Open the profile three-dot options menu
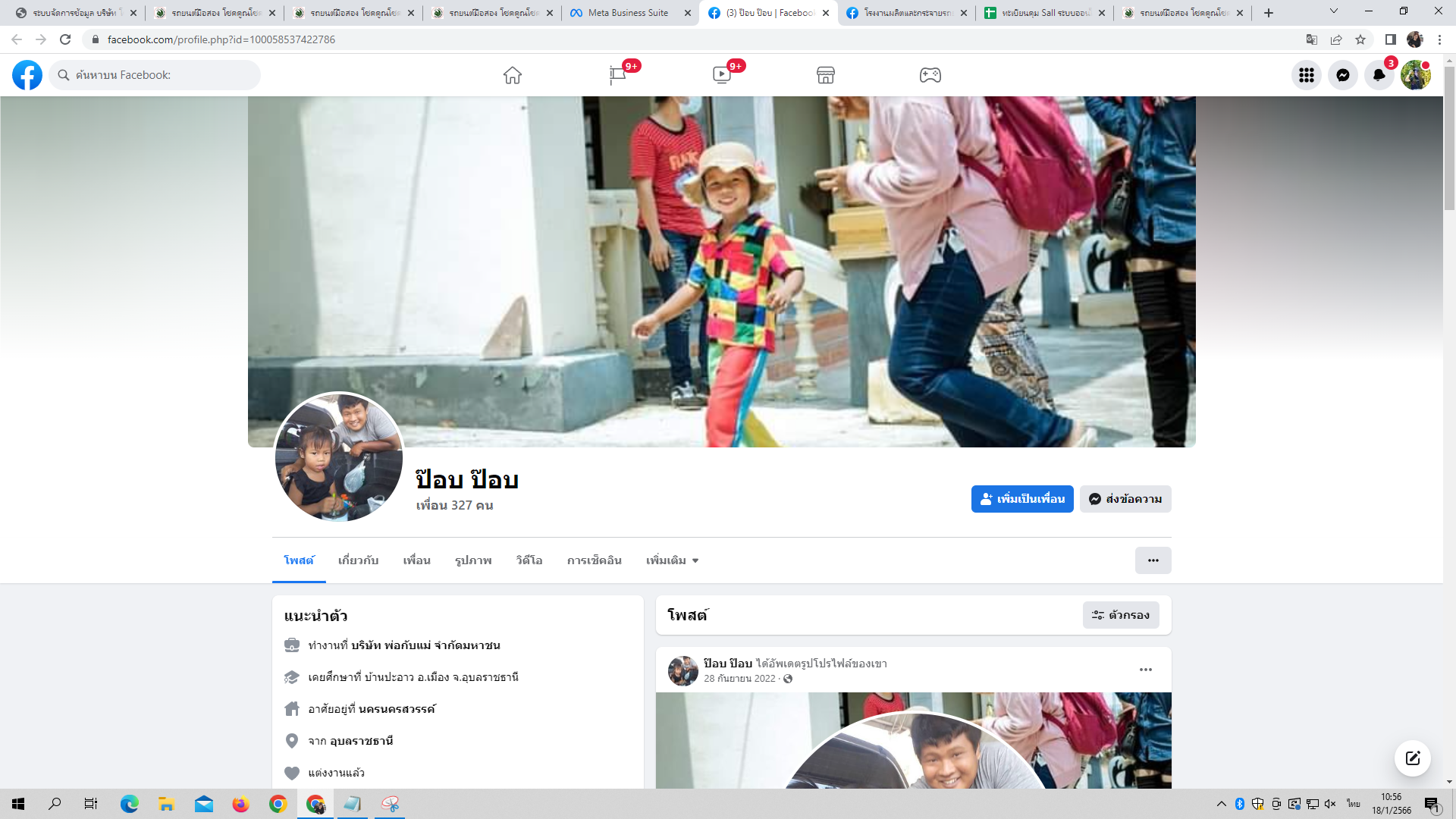 point(1153,560)
